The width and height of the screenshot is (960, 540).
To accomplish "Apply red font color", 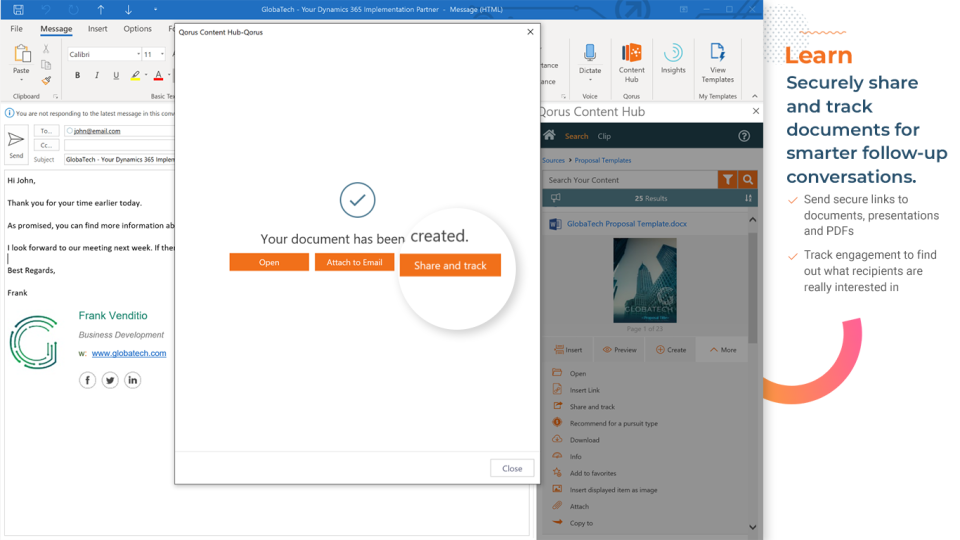I will pyautogui.click(x=159, y=75).
